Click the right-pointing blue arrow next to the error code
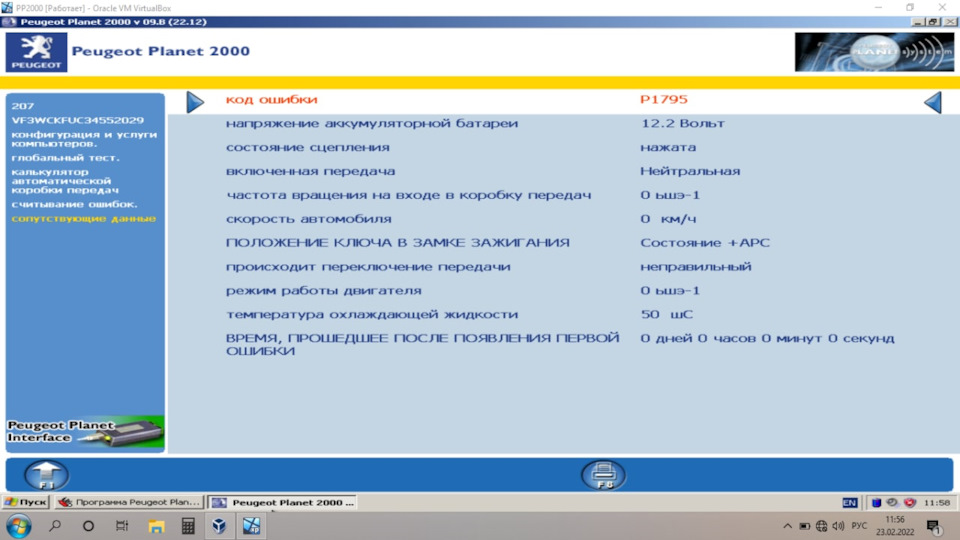 tap(195, 102)
